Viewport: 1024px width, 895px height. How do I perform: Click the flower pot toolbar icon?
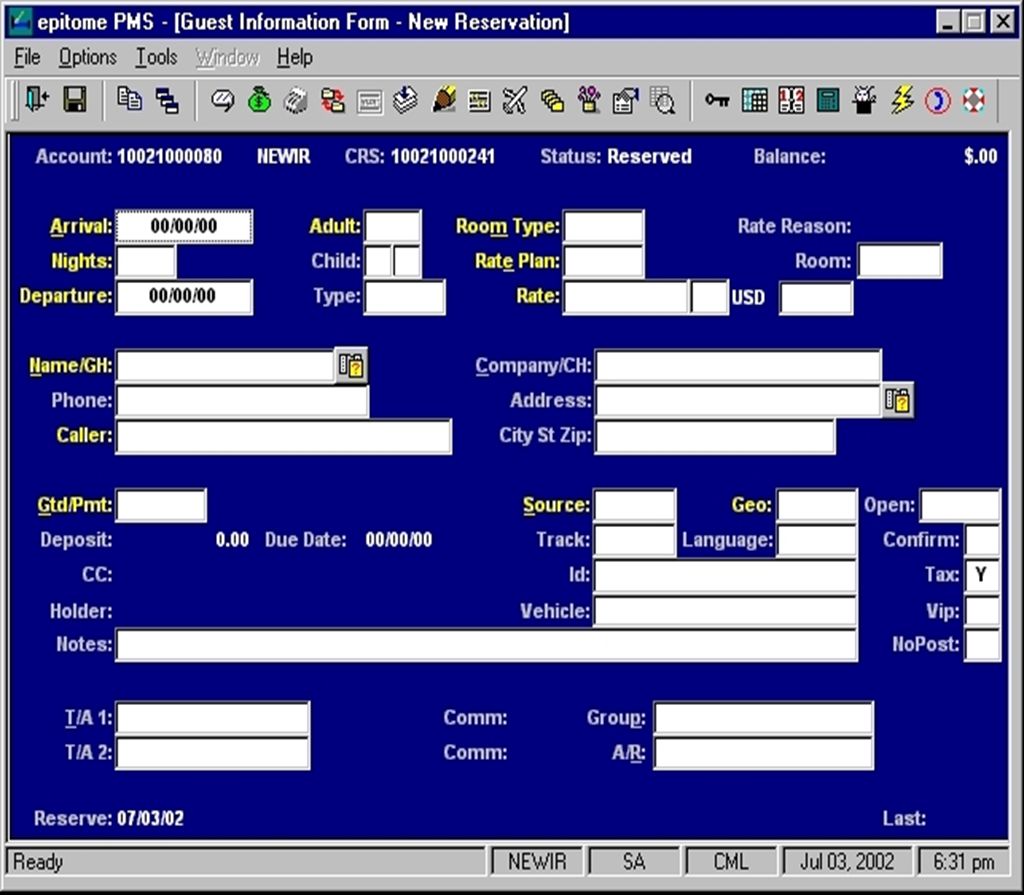(x=589, y=100)
